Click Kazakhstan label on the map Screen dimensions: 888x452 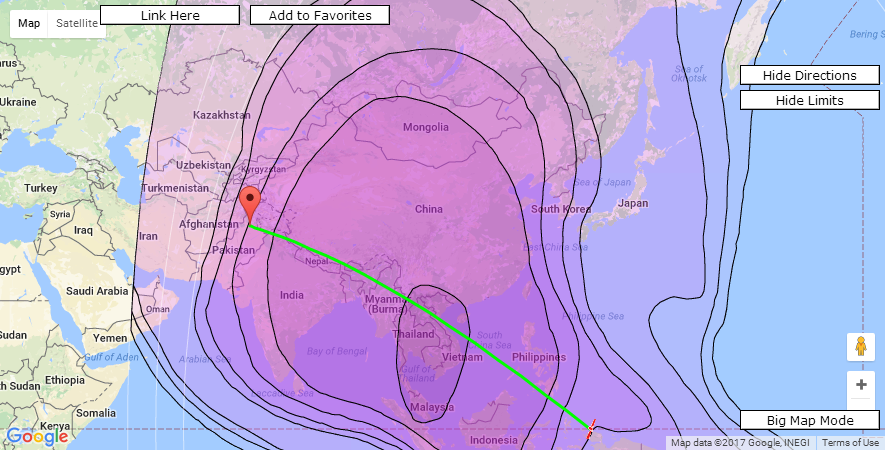222,115
